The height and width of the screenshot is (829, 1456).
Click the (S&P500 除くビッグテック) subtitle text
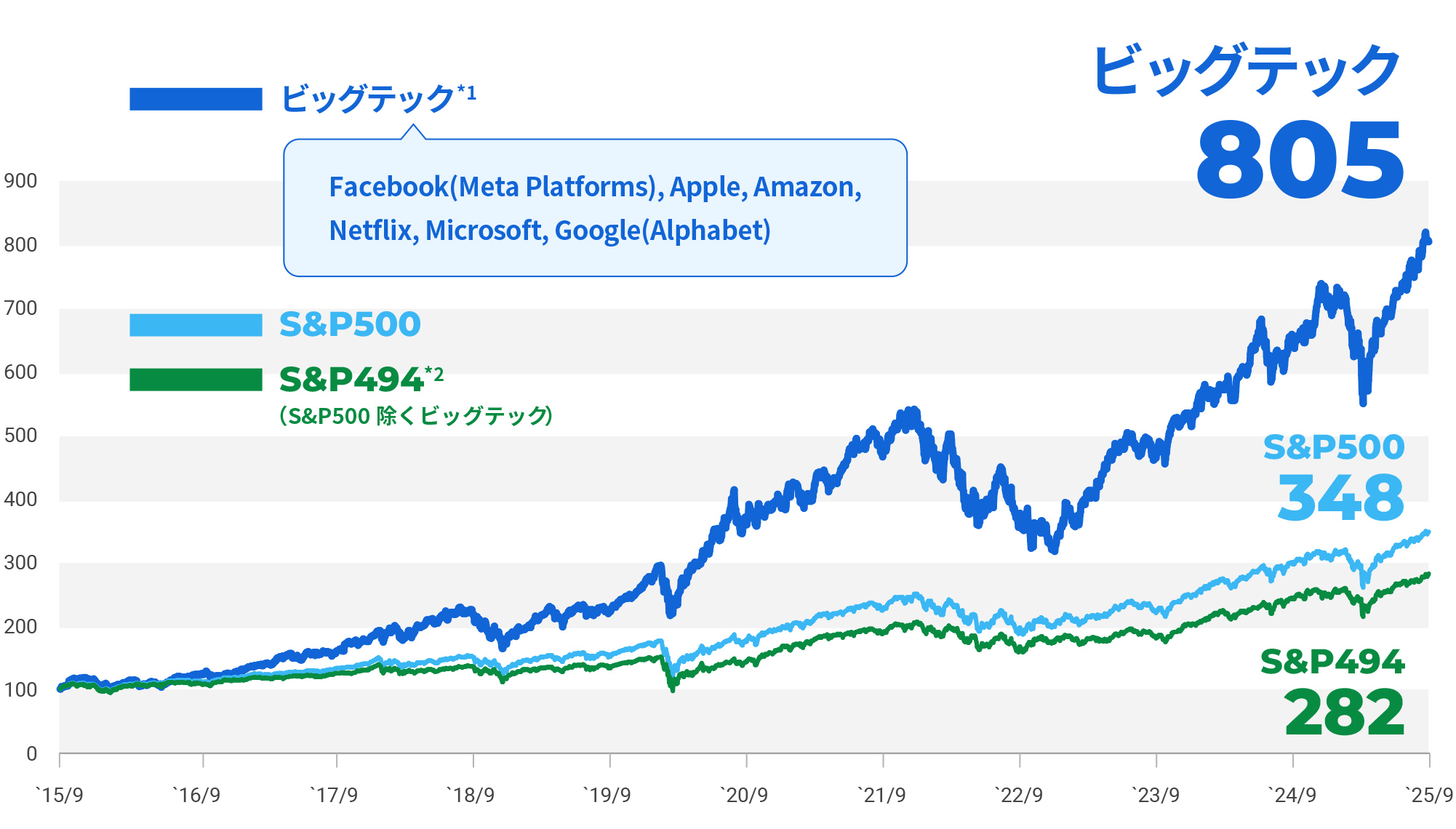click(x=416, y=416)
